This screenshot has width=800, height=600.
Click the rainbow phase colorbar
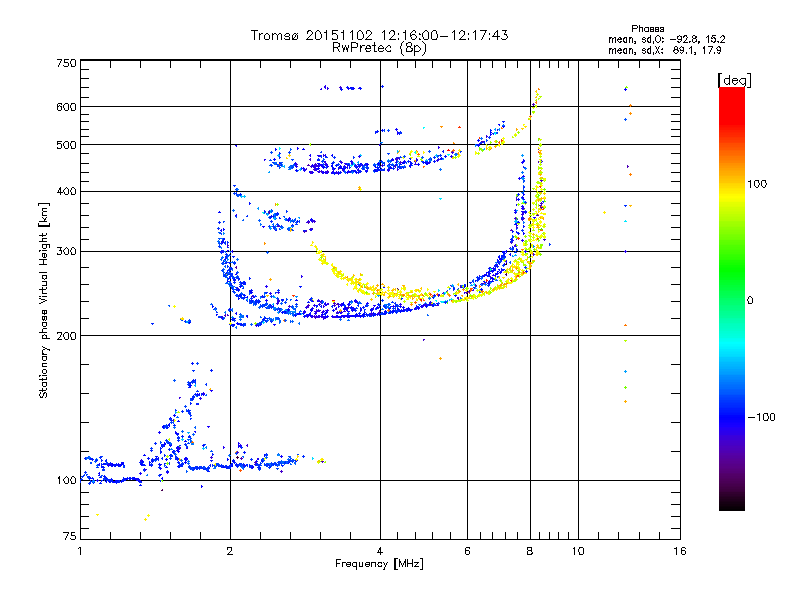click(732, 298)
